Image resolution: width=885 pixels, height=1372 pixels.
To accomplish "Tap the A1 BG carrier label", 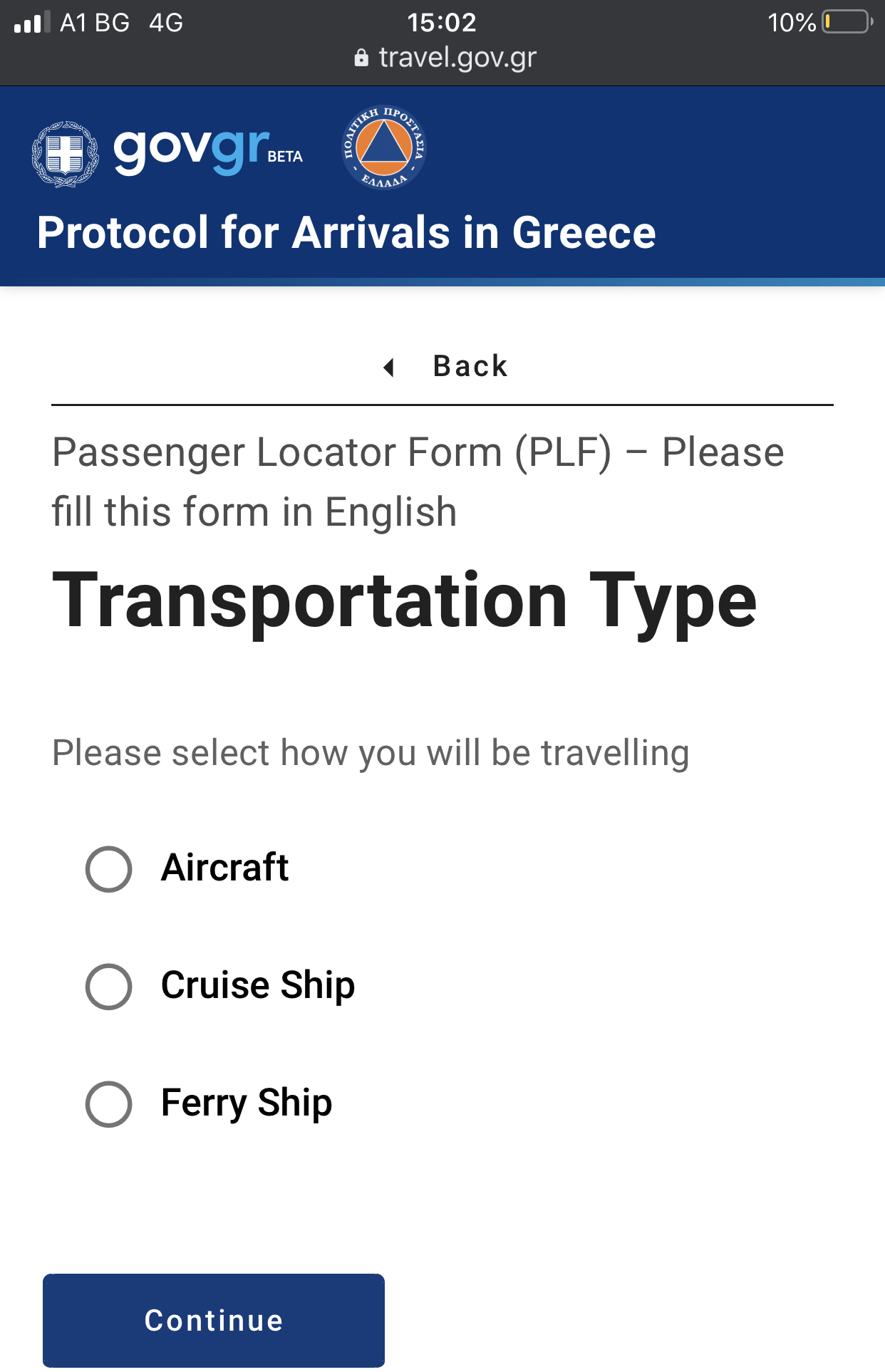I will pos(94,23).
